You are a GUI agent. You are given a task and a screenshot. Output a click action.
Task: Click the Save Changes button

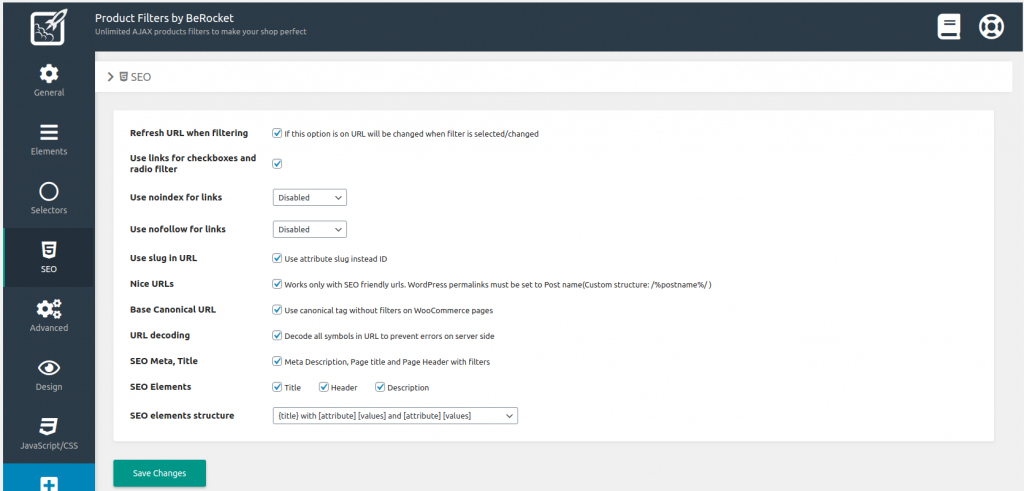click(x=159, y=473)
